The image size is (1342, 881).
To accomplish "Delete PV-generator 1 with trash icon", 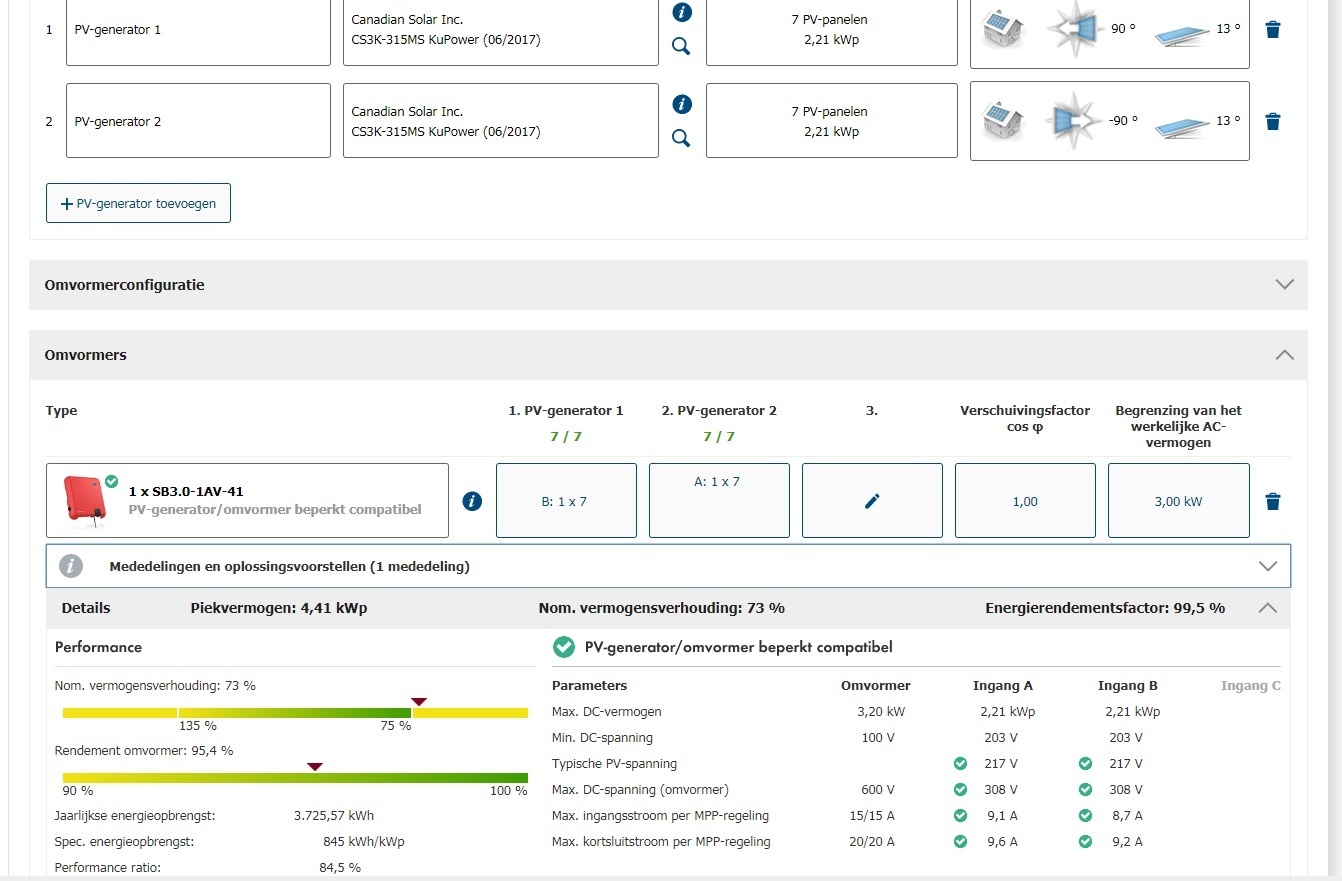I will (1272, 30).
